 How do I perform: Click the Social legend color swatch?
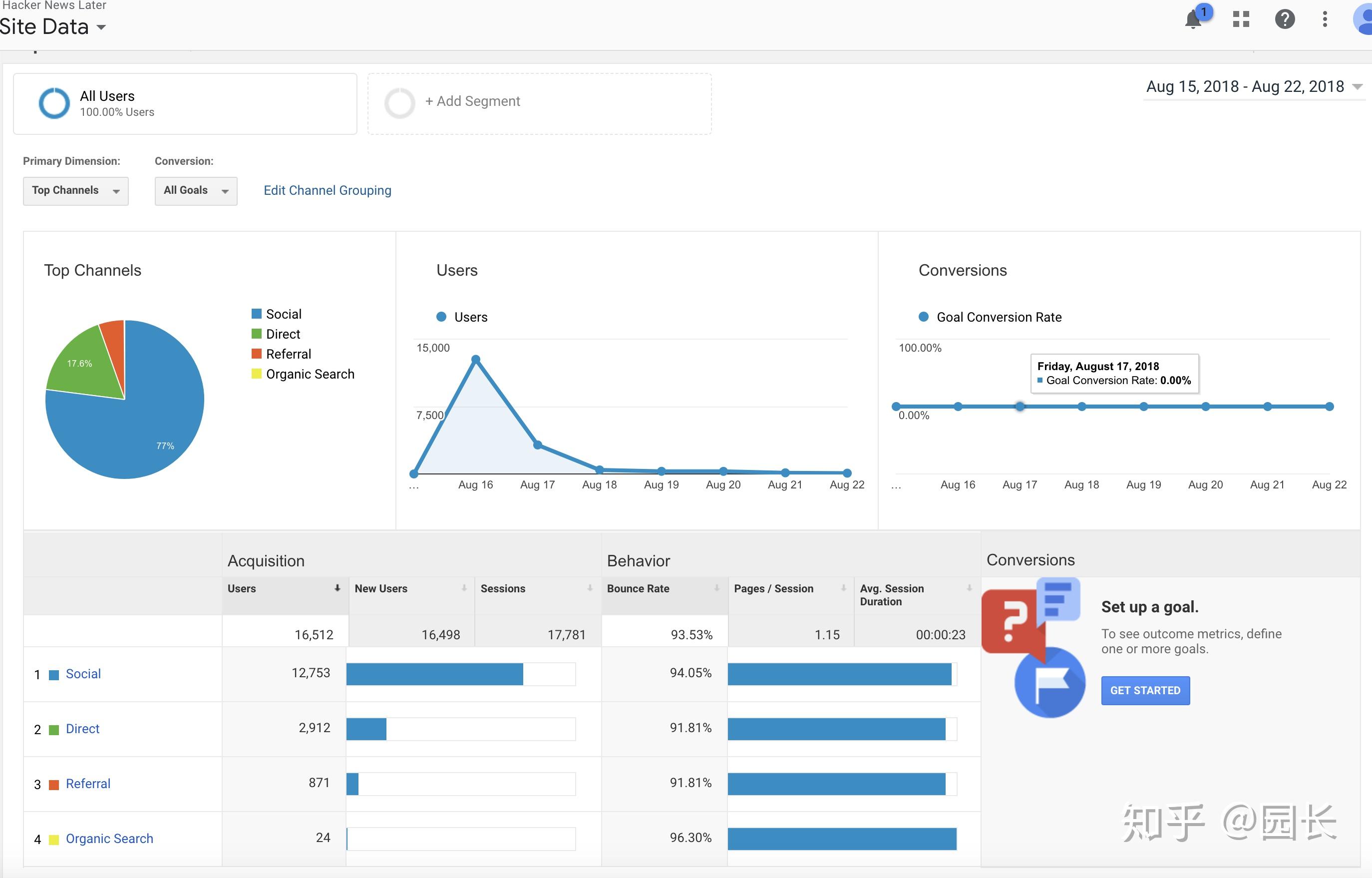tap(257, 314)
